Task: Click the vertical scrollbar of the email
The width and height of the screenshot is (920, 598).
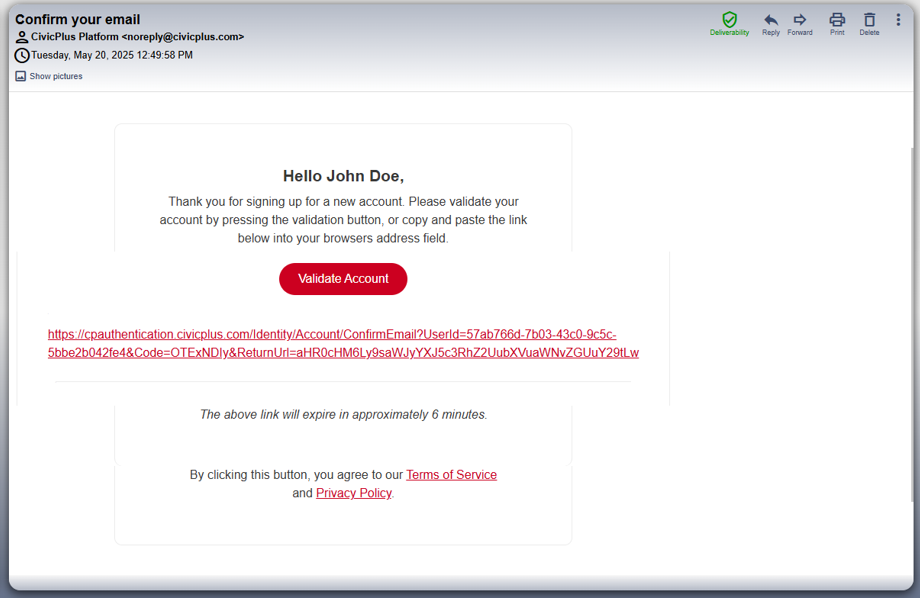Action: (x=911, y=323)
